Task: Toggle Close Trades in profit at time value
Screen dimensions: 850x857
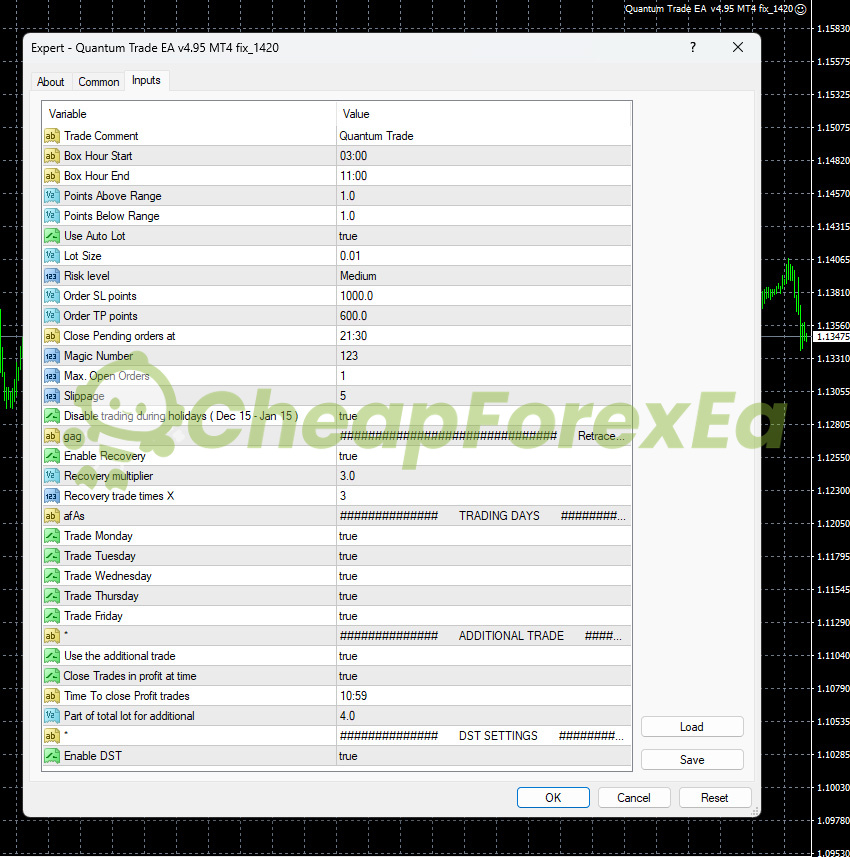Action: [484, 676]
